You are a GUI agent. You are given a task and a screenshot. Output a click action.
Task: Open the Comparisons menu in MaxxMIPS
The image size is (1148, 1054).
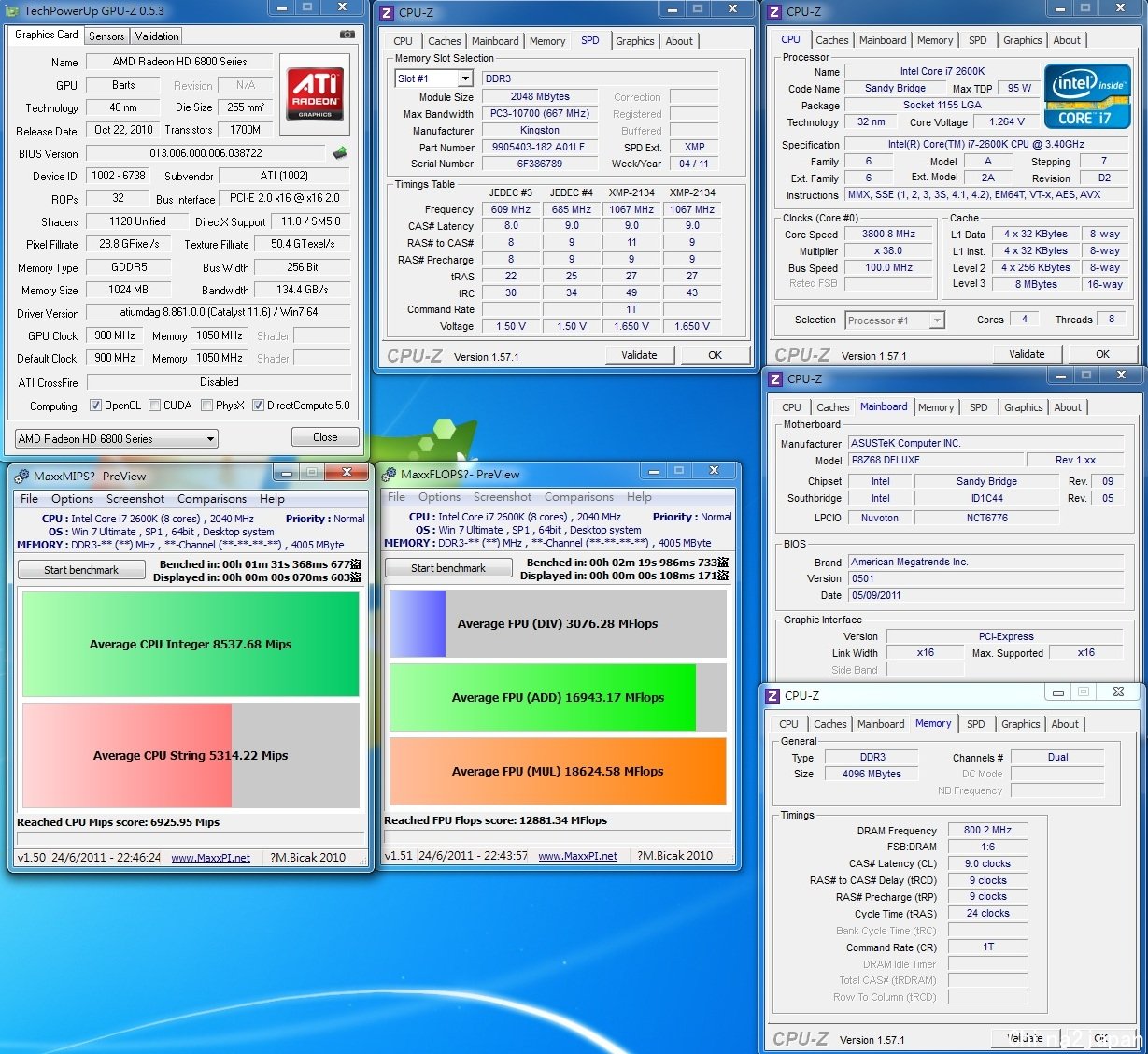(212, 499)
